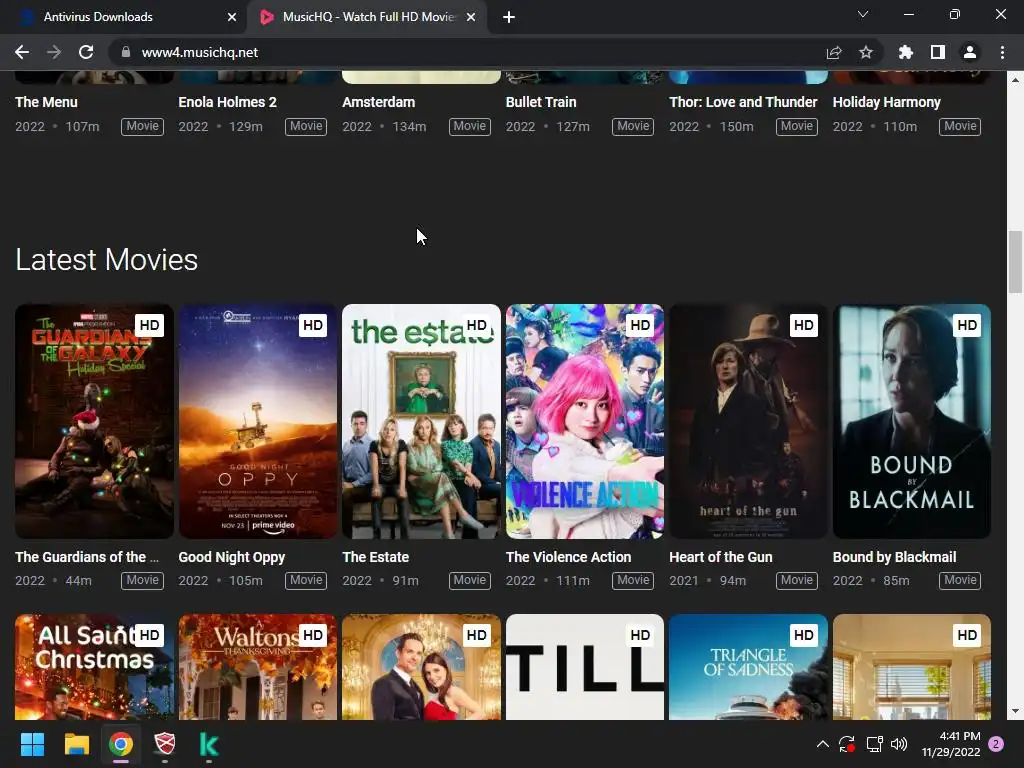Show hidden system tray icons
The width and height of the screenshot is (1024, 768).
(x=823, y=744)
